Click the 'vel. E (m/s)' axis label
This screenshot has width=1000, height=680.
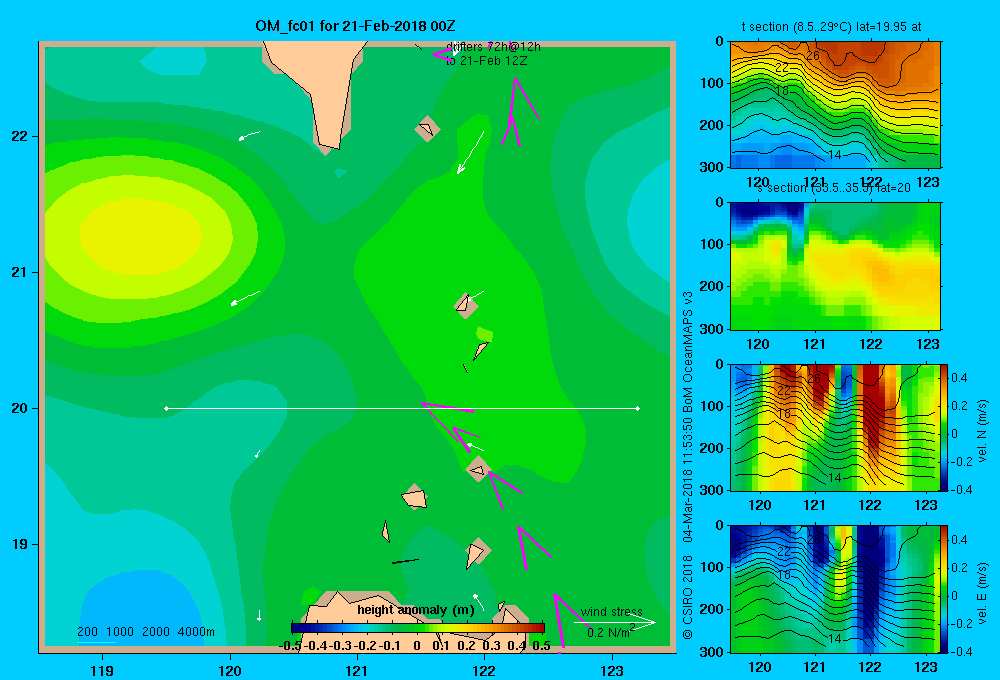(x=983, y=593)
